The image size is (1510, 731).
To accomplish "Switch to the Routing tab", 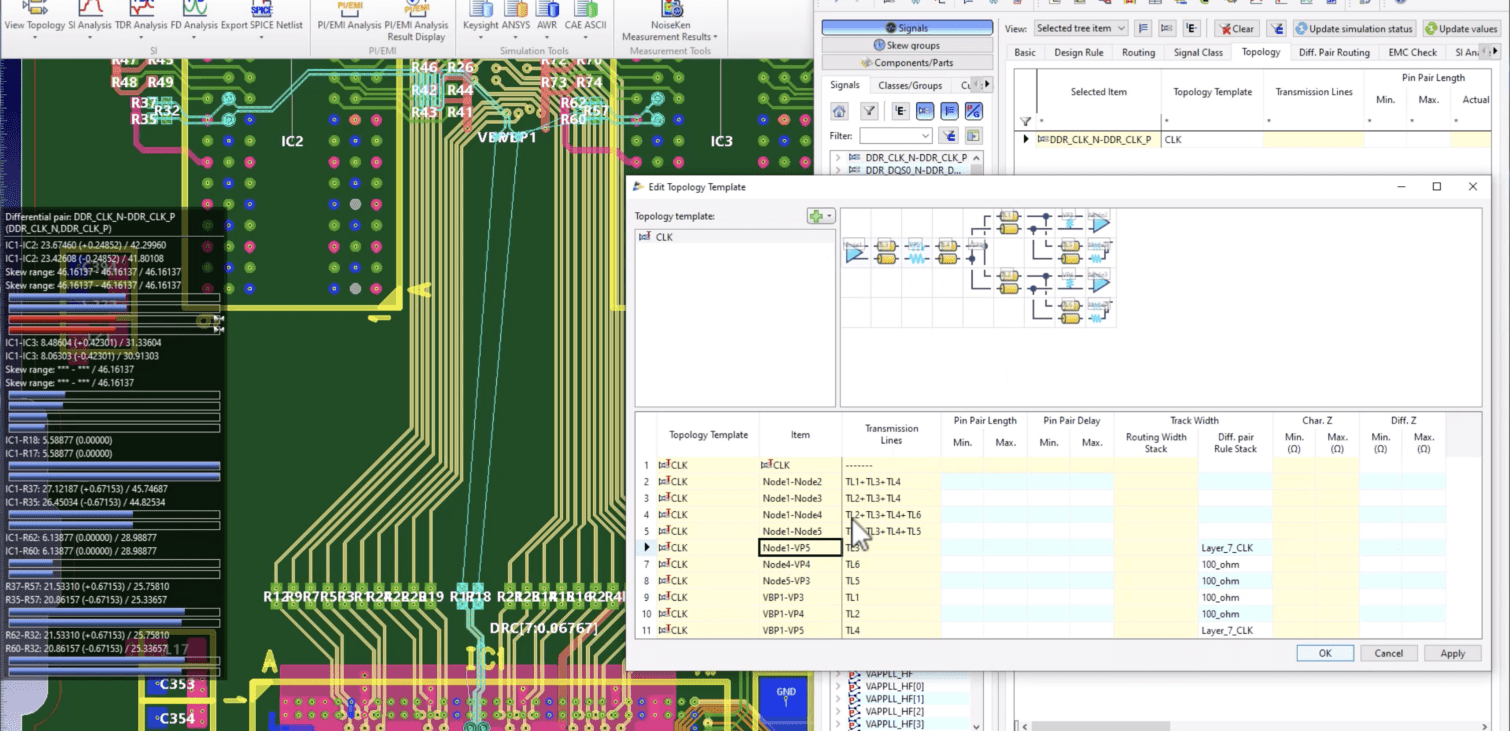I will pos(1138,52).
